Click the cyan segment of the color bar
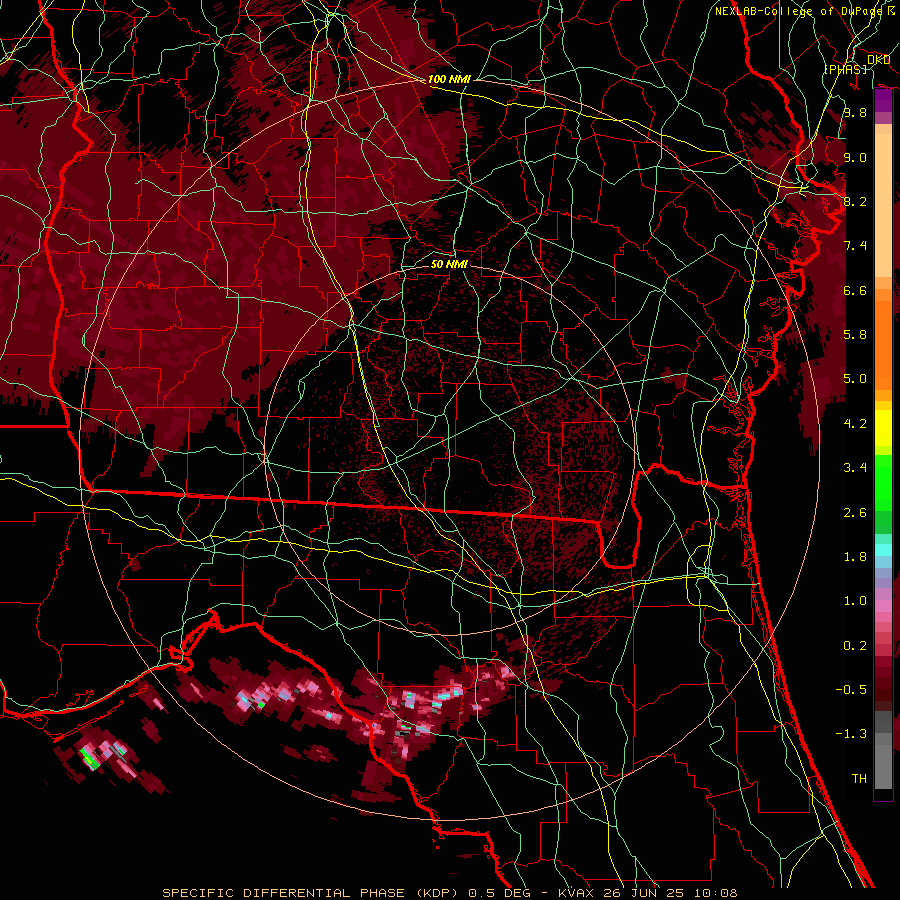900x900 pixels. (883, 550)
